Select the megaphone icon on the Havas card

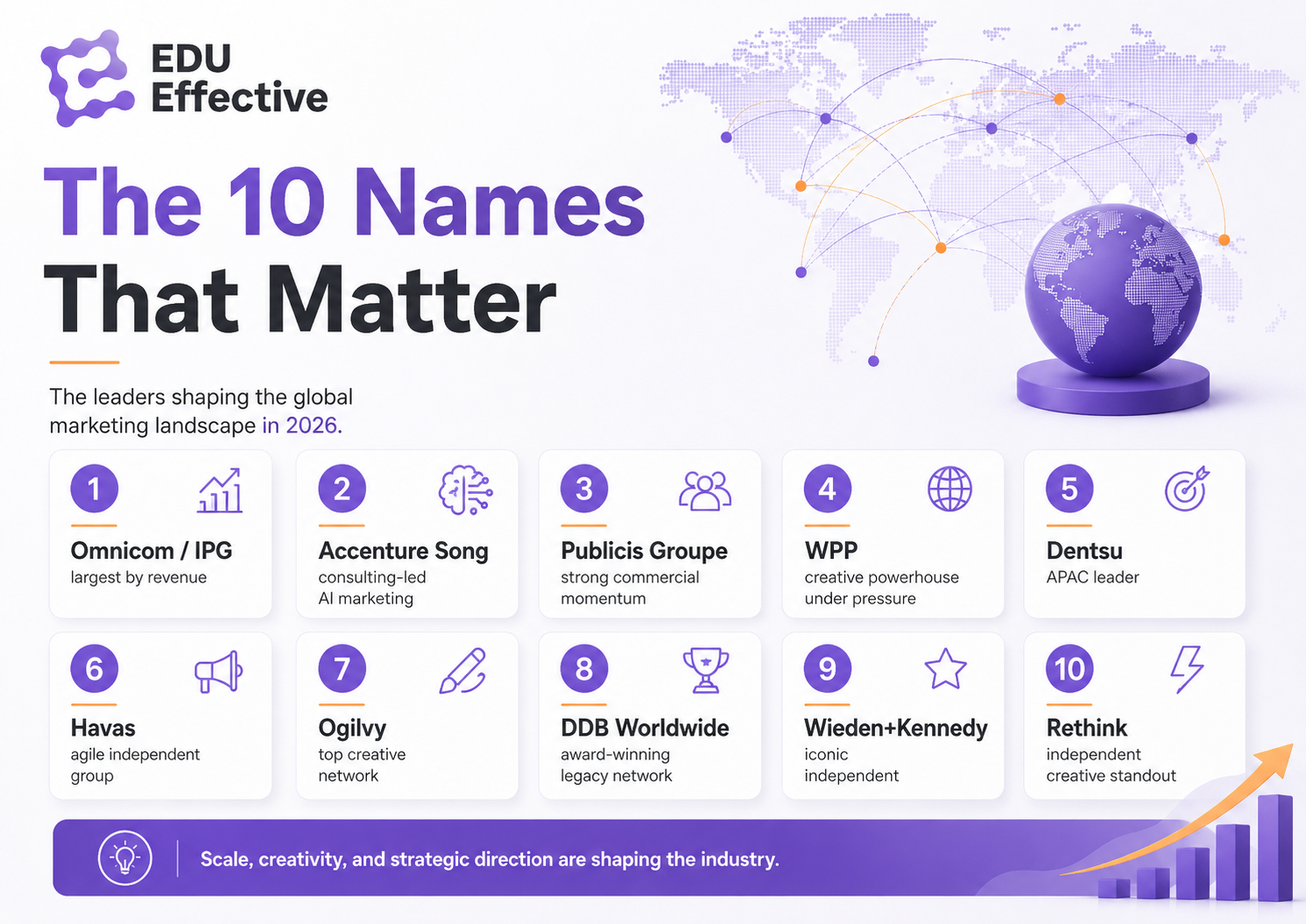pos(218,672)
